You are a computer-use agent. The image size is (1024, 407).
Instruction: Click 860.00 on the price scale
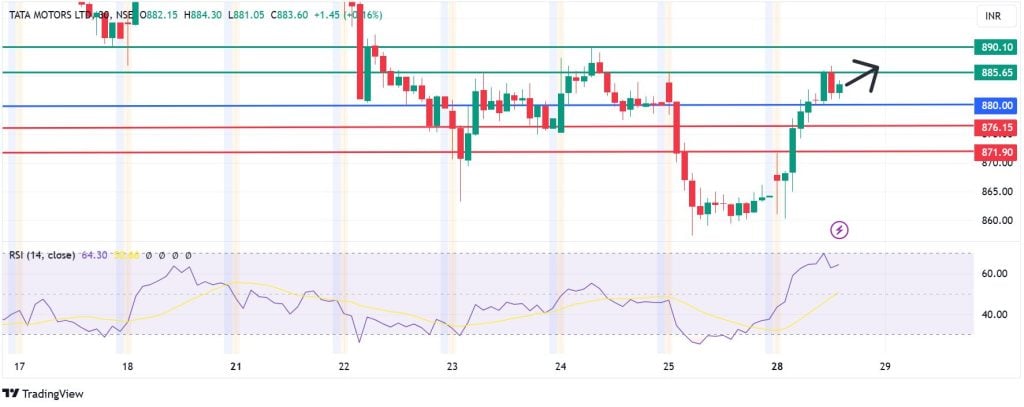999,220
